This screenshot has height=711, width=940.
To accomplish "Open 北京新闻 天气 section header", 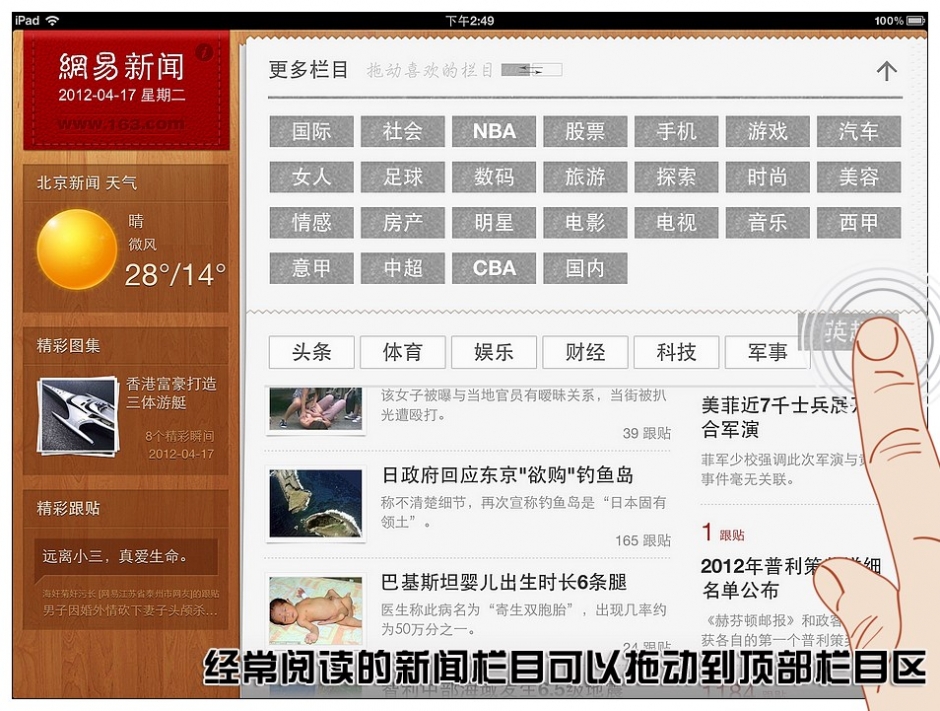I will 126,183.
